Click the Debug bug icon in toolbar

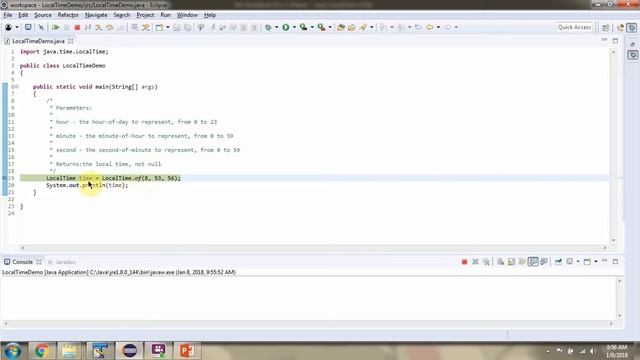coord(268,27)
